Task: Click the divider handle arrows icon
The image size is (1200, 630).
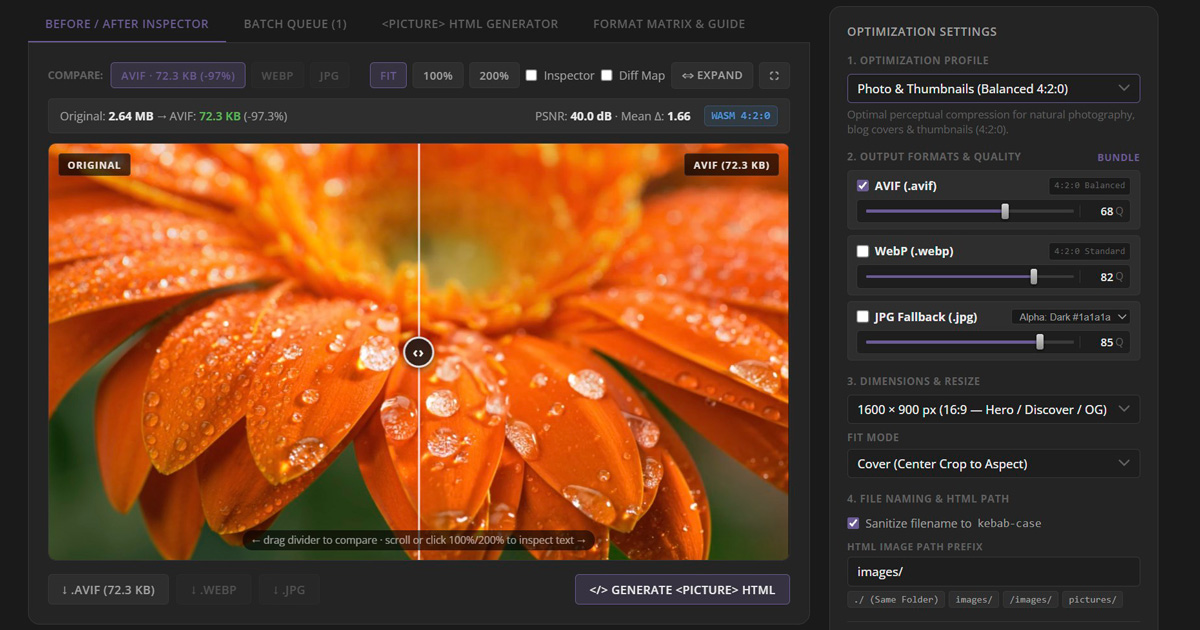Action: tap(418, 352)
